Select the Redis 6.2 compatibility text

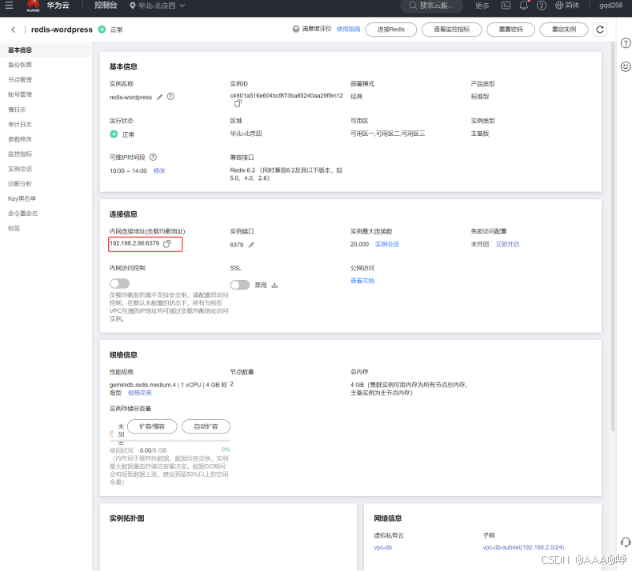286,174
